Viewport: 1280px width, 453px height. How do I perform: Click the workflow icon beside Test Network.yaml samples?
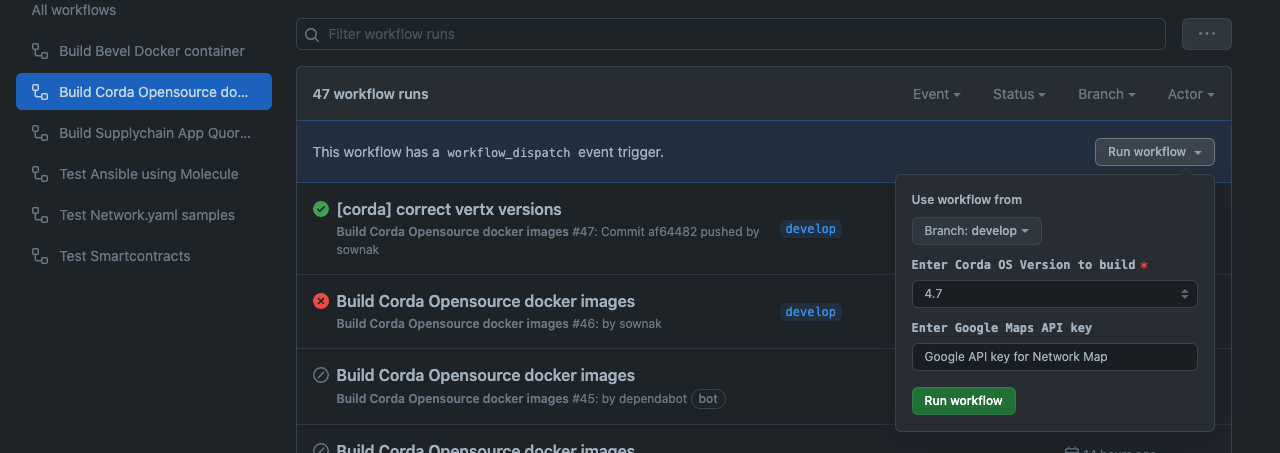40,215
